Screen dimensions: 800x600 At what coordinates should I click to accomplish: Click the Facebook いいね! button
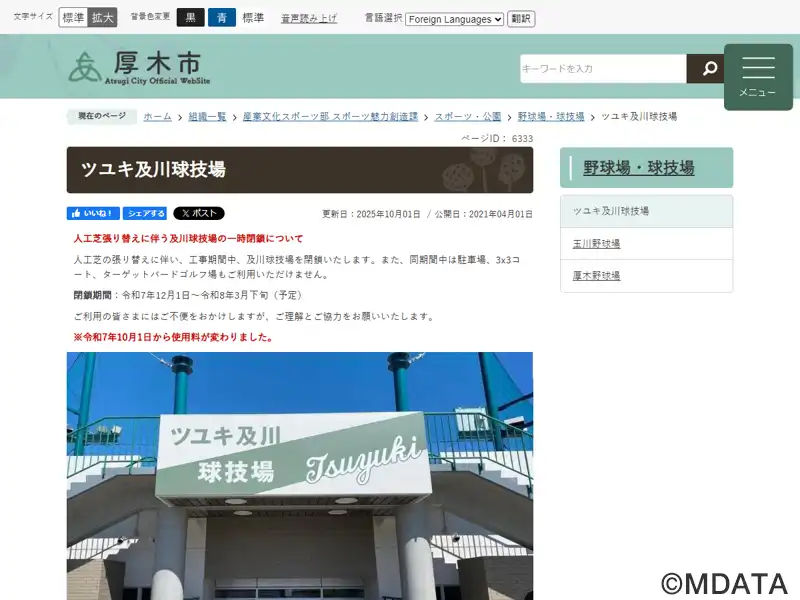coord(93,213)
